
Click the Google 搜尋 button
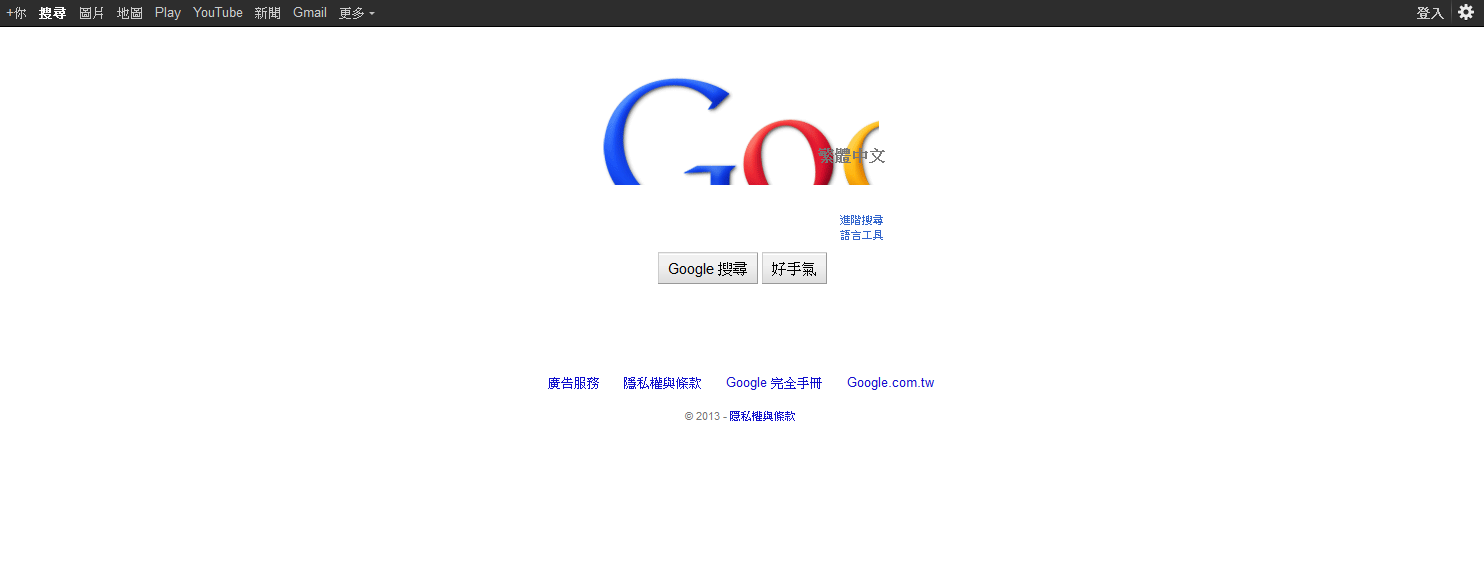708,268
